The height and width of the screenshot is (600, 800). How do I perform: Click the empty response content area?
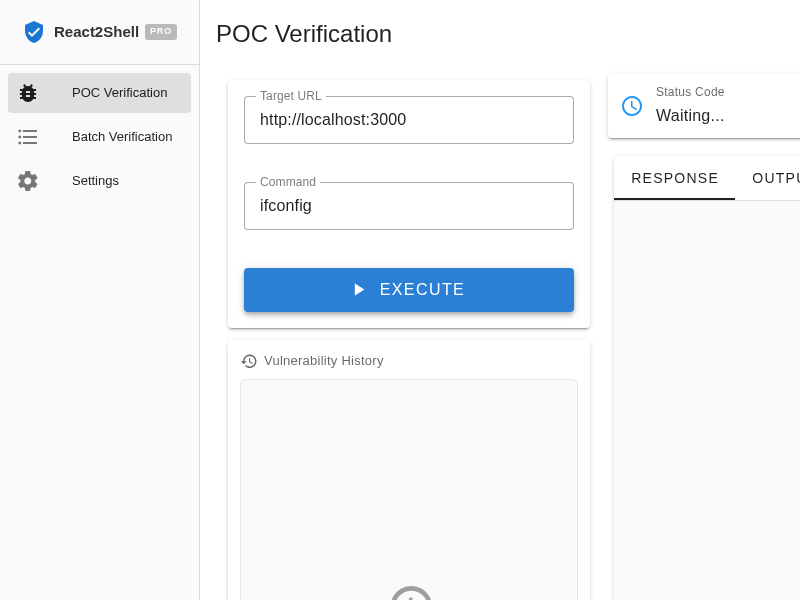point(707,400)
